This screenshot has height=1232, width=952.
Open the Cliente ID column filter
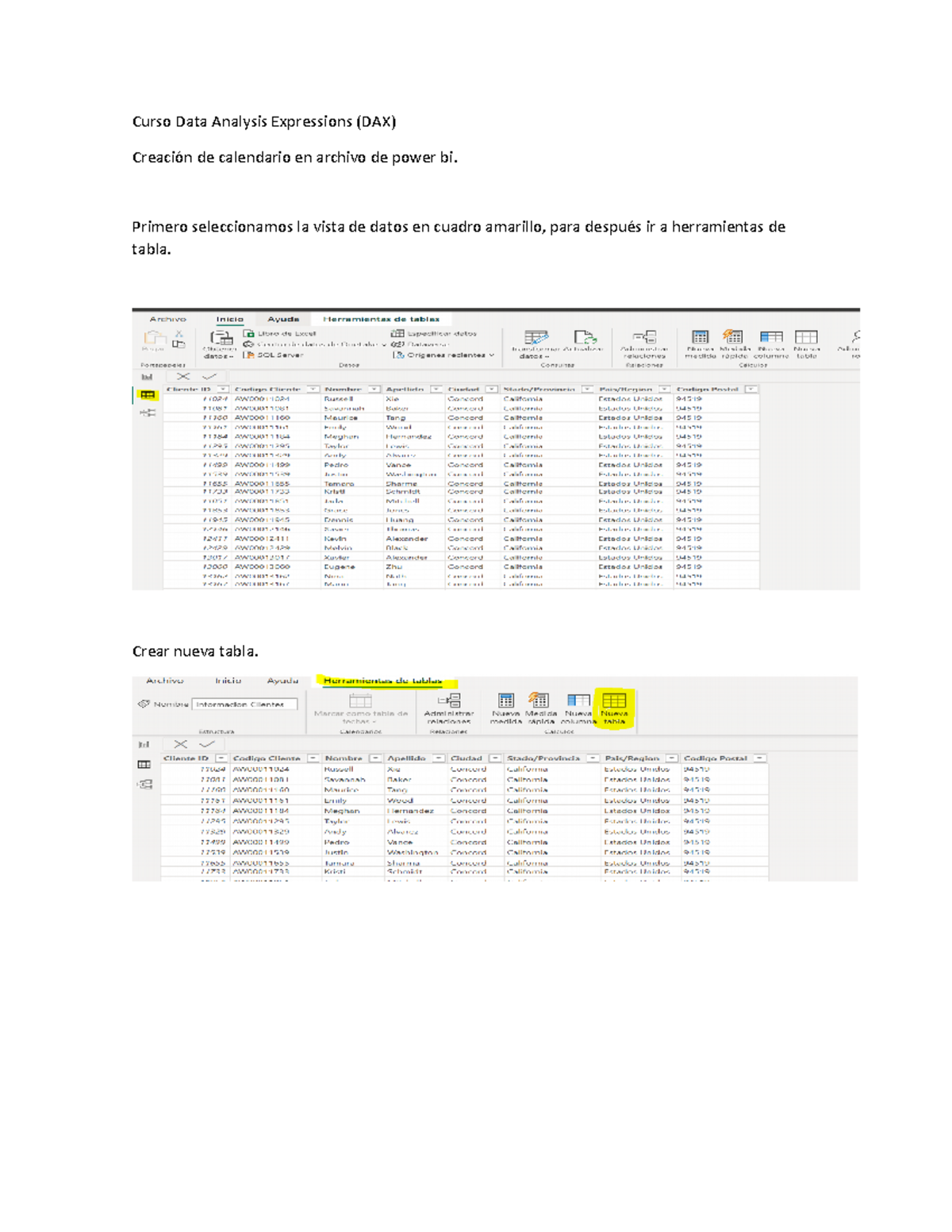click(221, 390)
